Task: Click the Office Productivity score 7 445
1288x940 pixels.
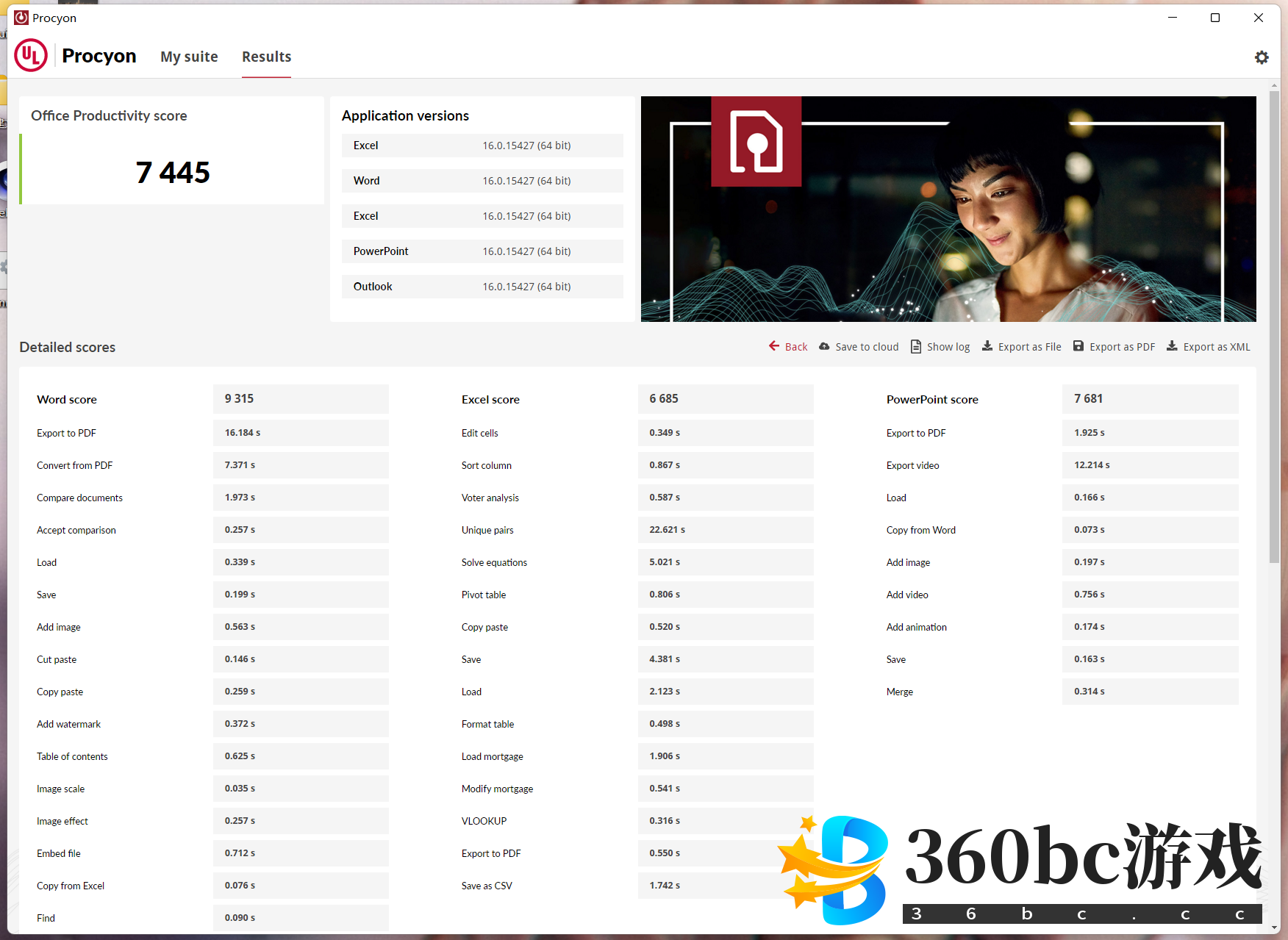Action: point(173,173)
